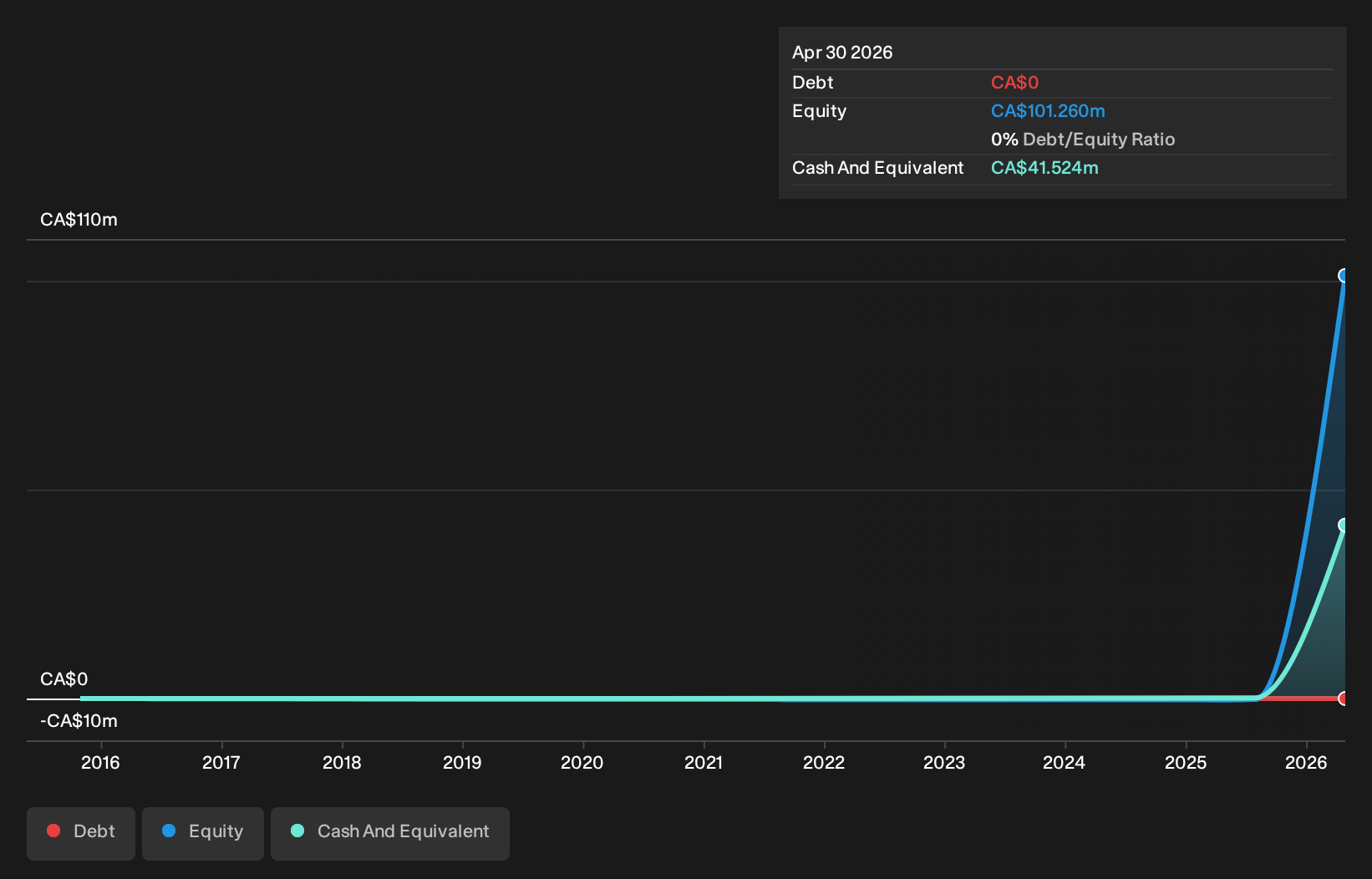Screen dimensions: 1372x879
Task: Click the 2021 x-axis label
Action: [x=704, y=762]
